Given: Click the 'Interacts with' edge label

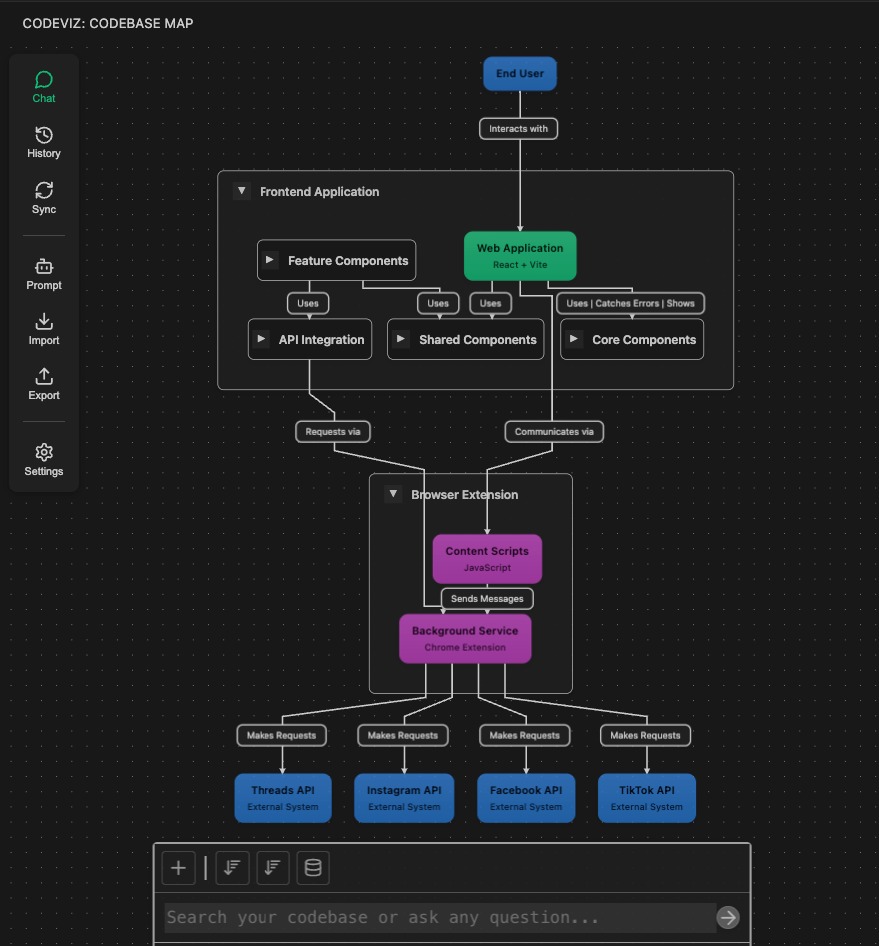Looking at the screenshot, I should pos(518,129).
